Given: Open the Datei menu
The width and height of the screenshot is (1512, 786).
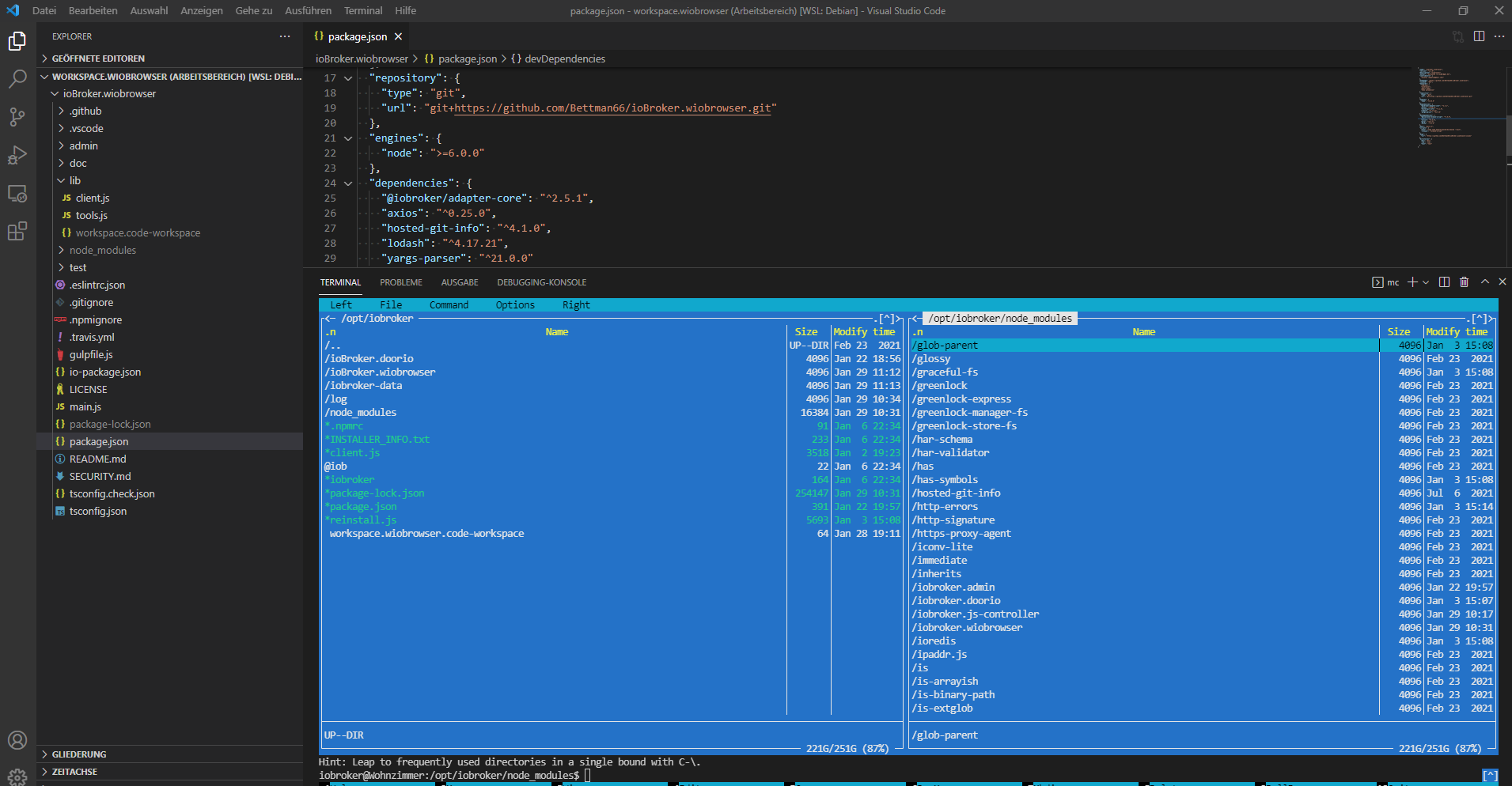Looking at the screenshot, I should click(44, 11).
